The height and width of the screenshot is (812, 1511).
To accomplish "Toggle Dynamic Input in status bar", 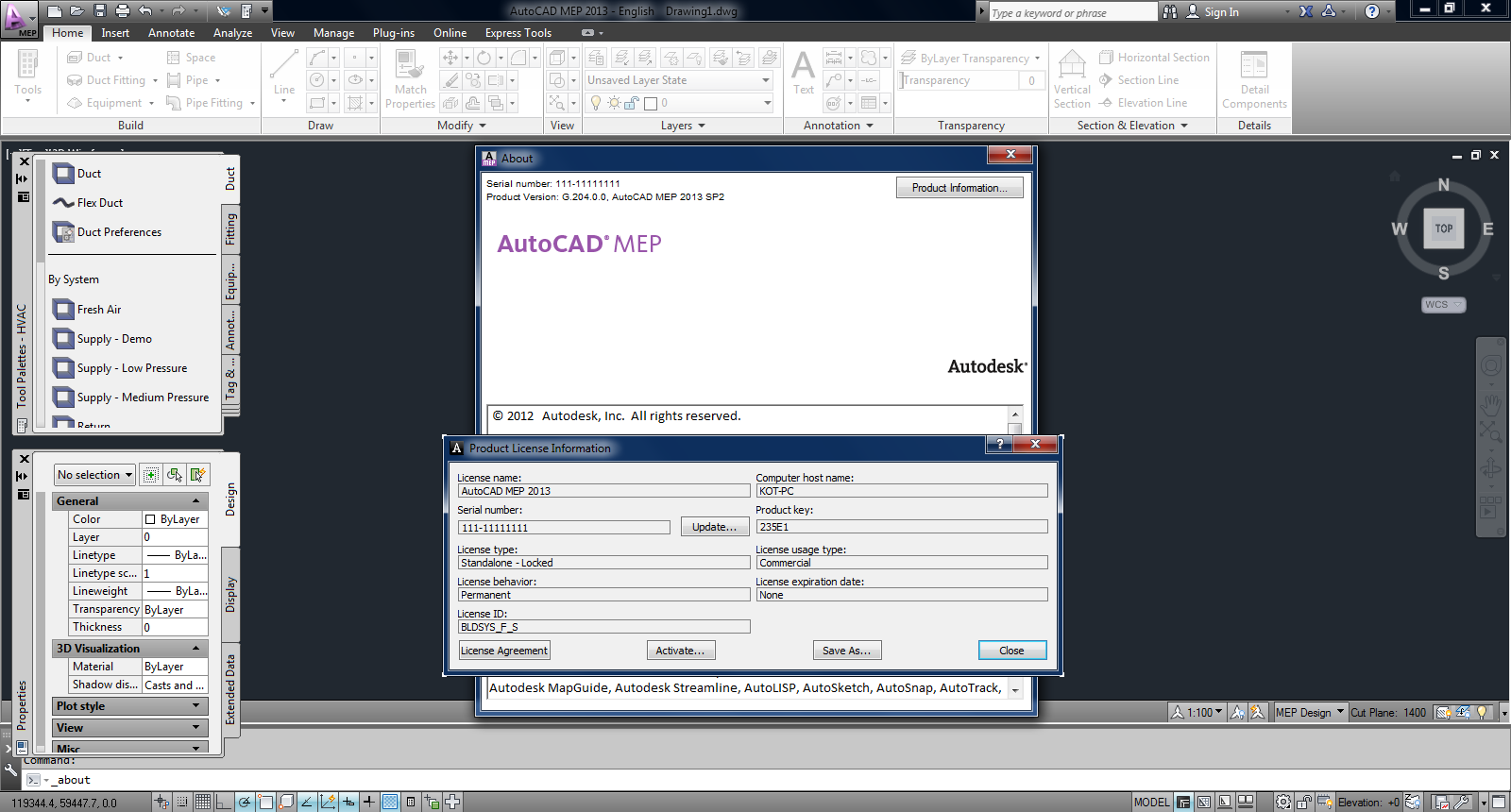I will tap(348, 802).
